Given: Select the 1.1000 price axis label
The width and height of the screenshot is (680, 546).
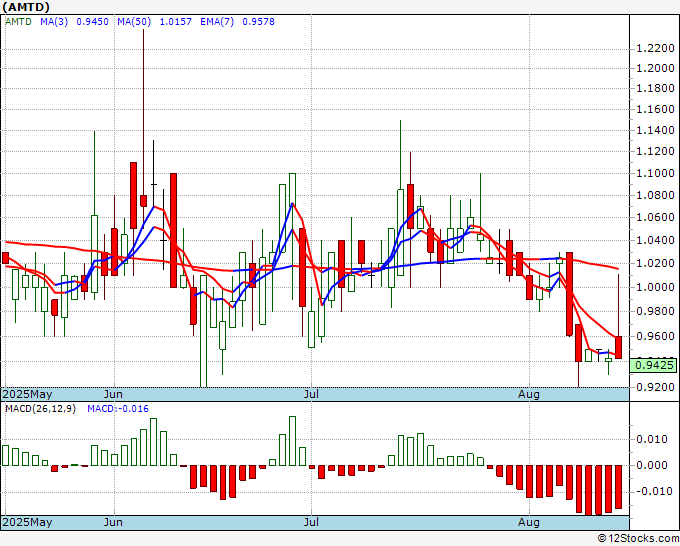Looking at the screenshot, I should click(x=655, y=173).
